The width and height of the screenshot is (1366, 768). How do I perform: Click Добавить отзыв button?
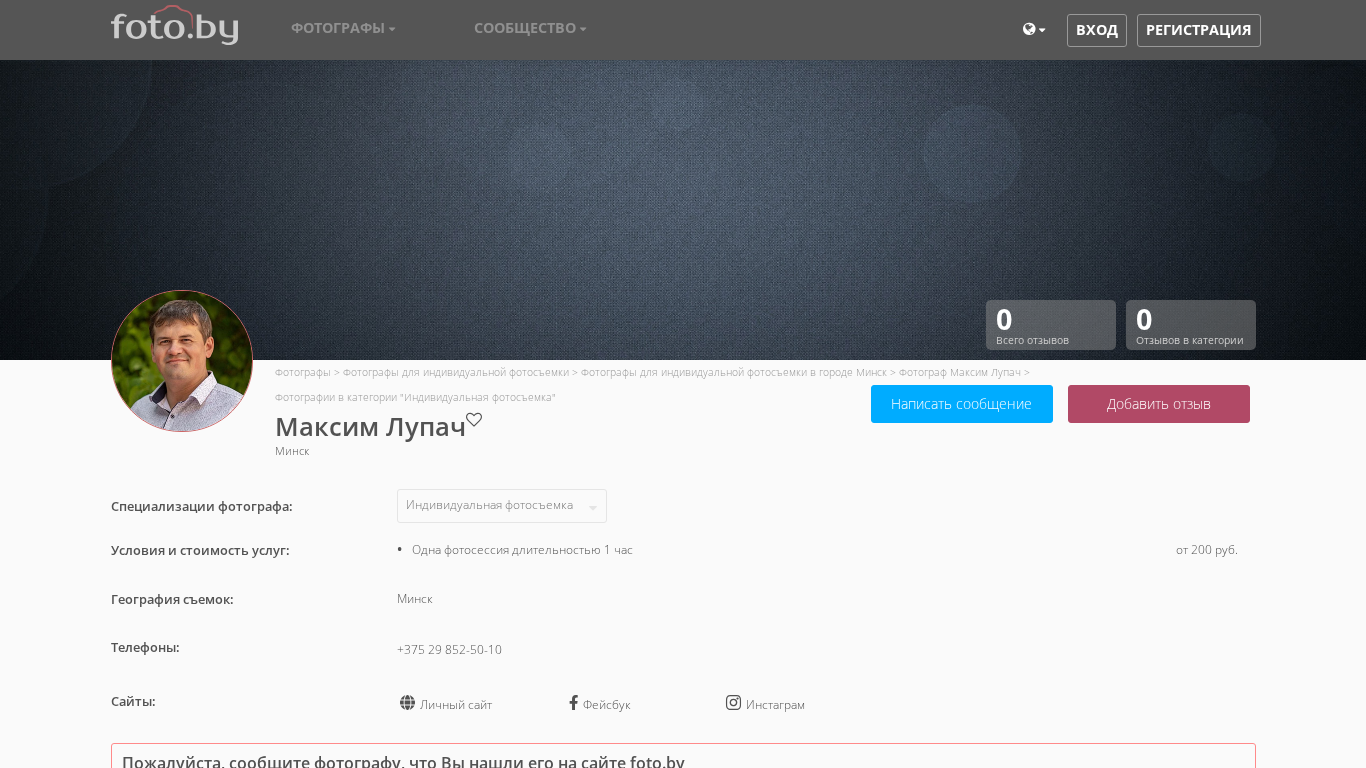click(1158, 404)
